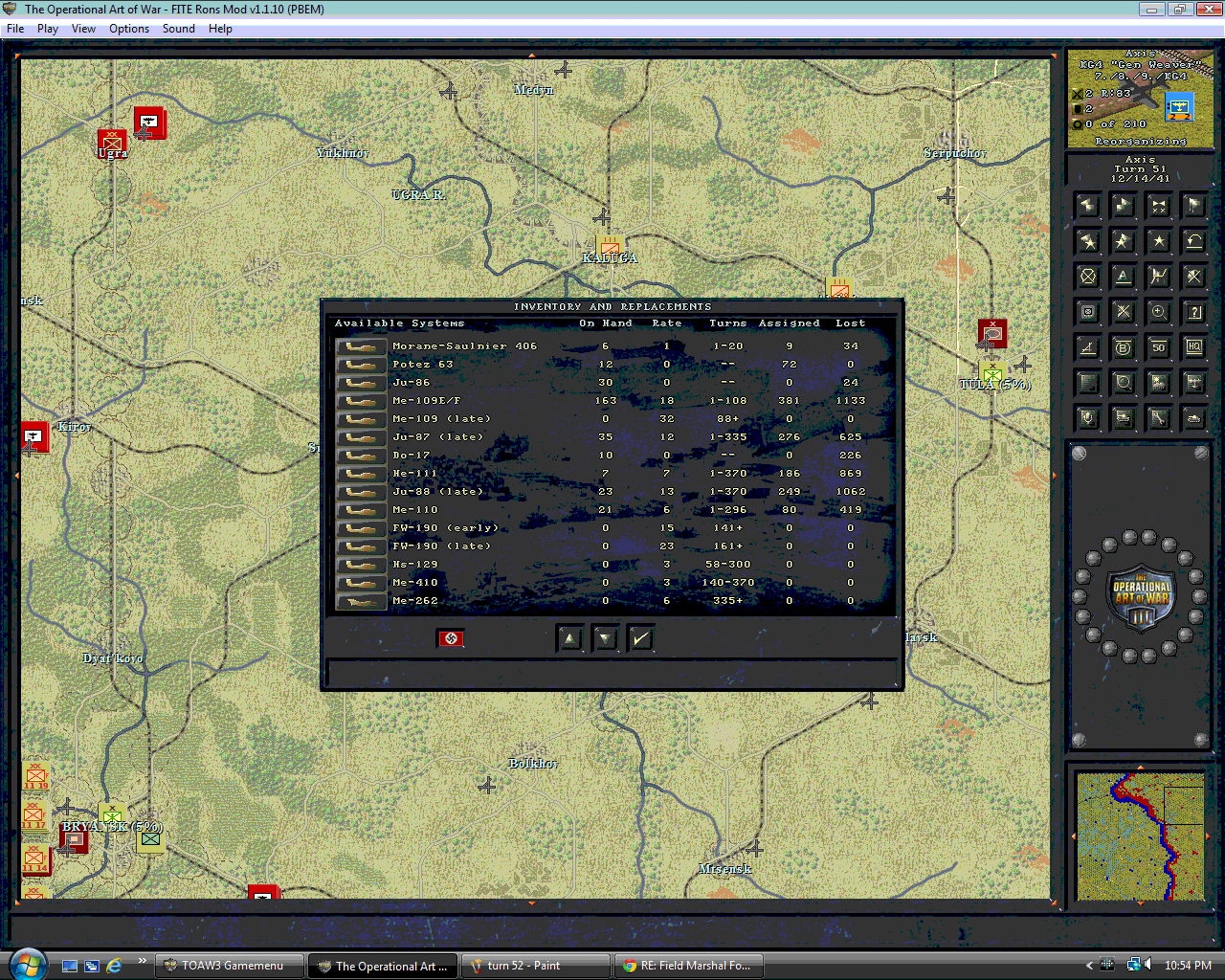Click the circled X octagon icon
This screenshot has height=980, width=1225.
point(1088,277)
